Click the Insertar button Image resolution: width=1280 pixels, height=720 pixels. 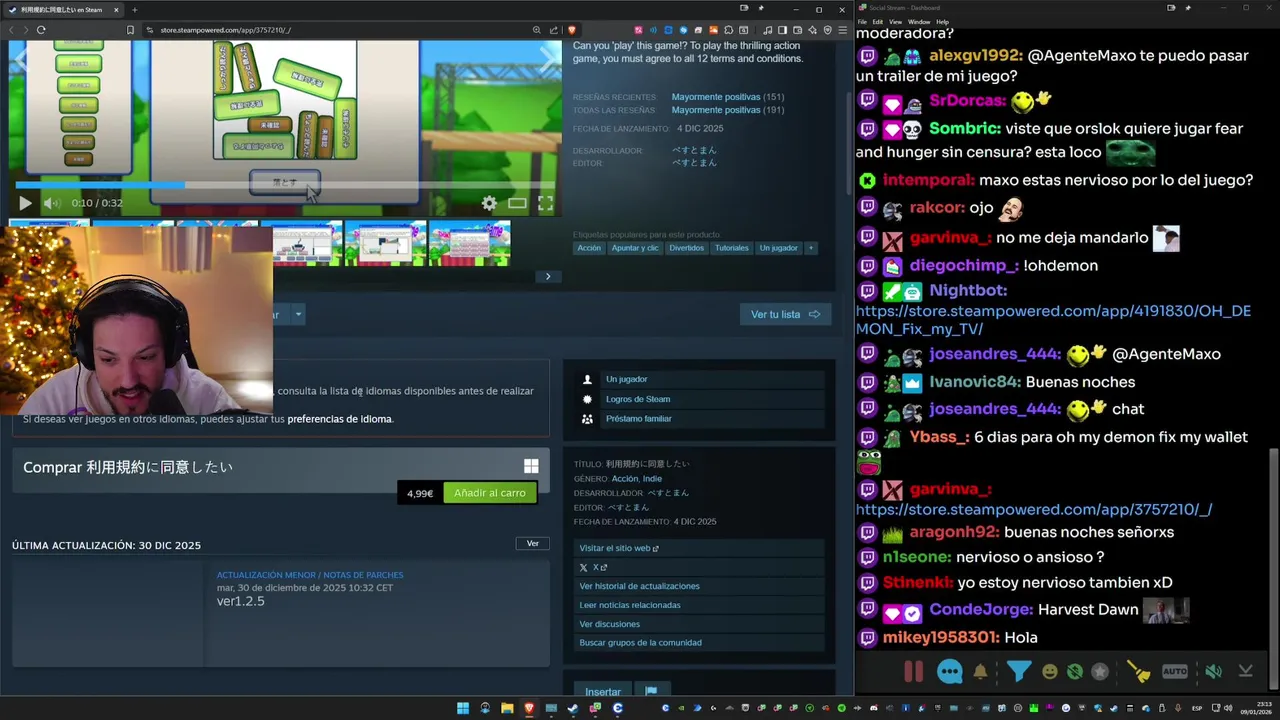(603, 691)
